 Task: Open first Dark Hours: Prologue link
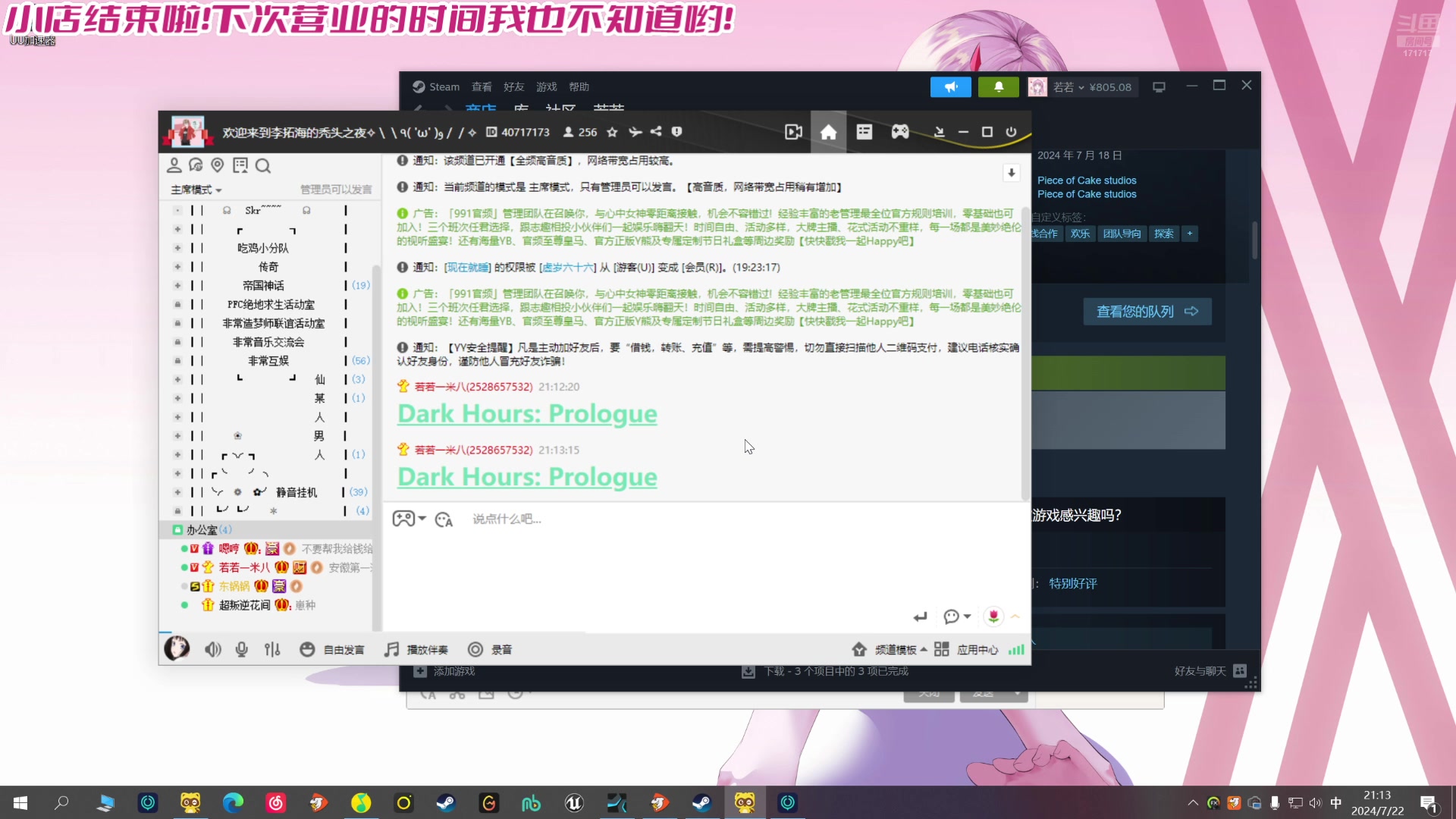point(527,414)
